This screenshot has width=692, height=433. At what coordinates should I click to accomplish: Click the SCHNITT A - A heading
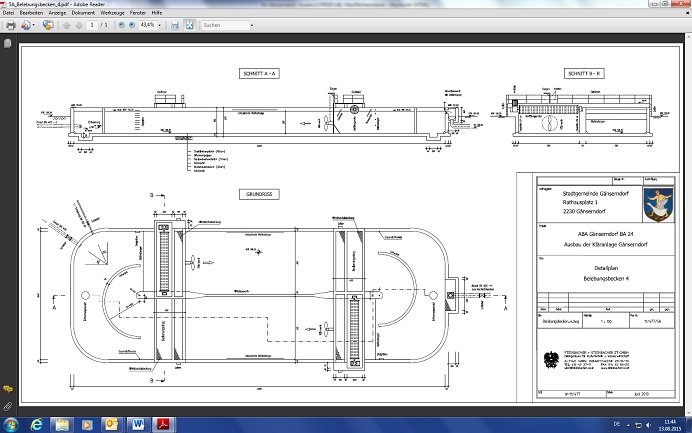[x=259, y=73]
